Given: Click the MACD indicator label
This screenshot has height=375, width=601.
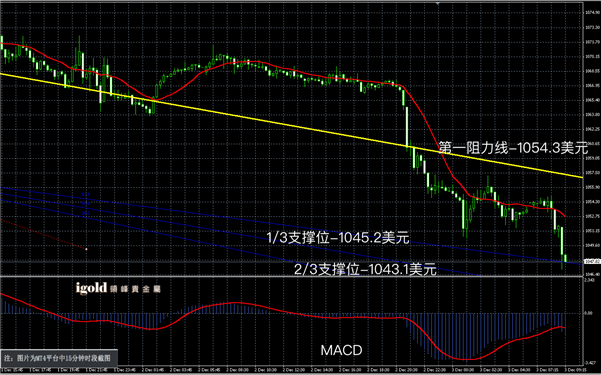Looking at the screenshot, I should pos(341,350).
